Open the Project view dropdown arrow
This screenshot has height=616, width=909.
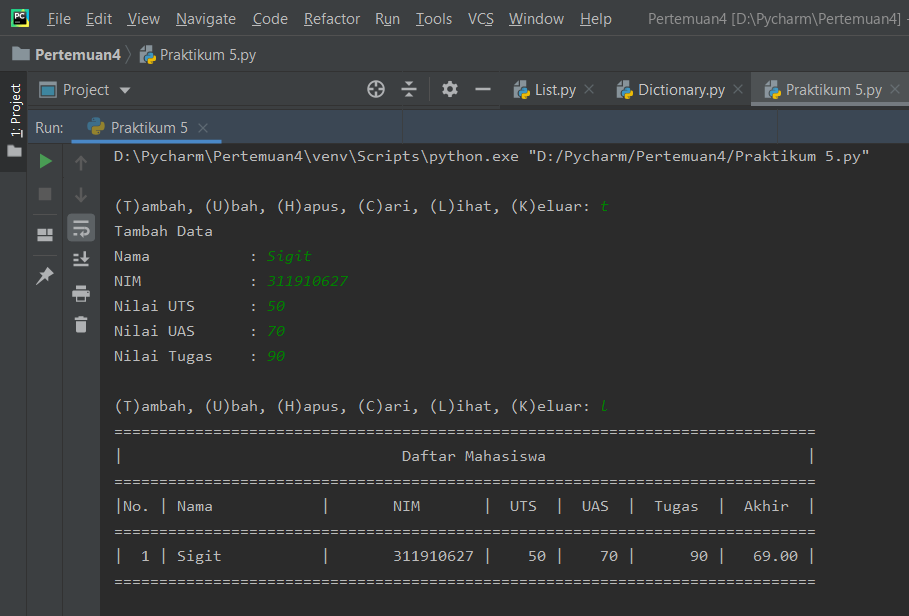coord(125,90)
